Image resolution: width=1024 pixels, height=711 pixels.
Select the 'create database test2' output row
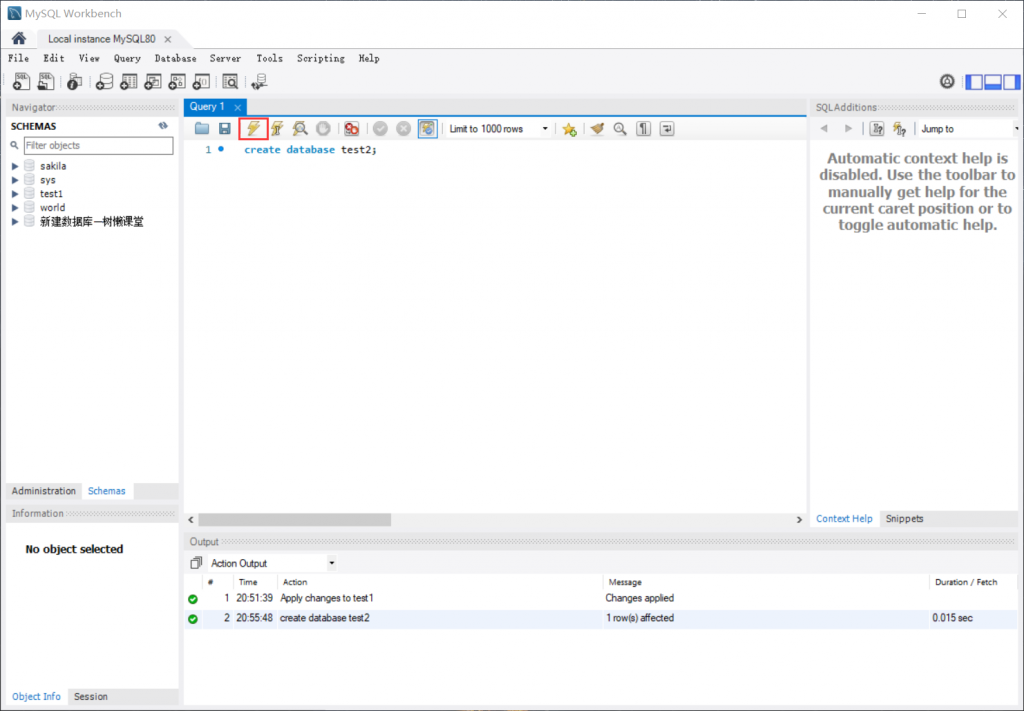[600, 618]
